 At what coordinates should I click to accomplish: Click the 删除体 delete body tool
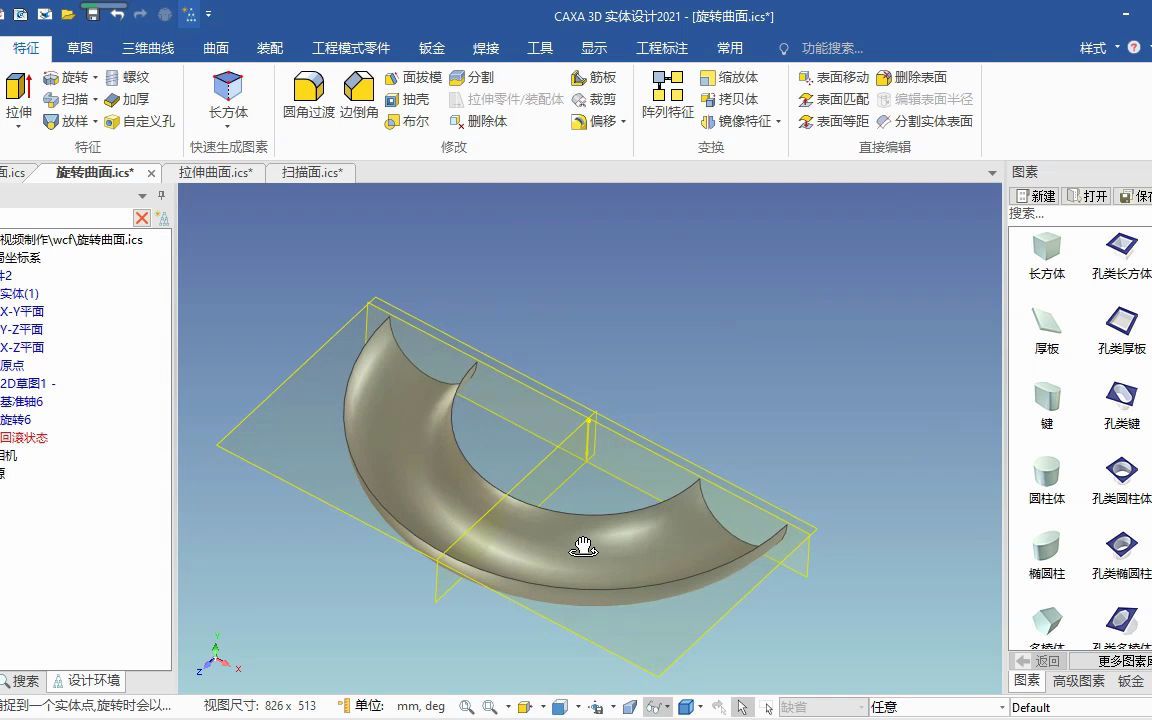coord(478,121)
